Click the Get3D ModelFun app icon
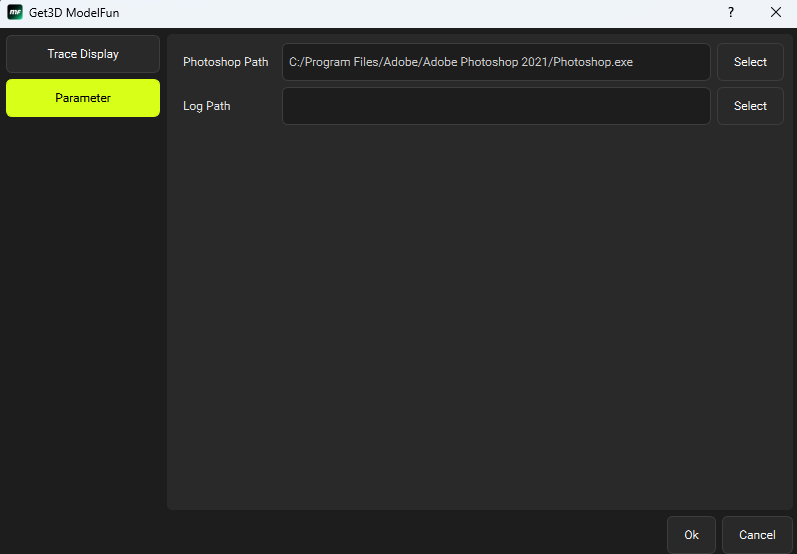This screenshot has width=797, height=554. [15, 13]
